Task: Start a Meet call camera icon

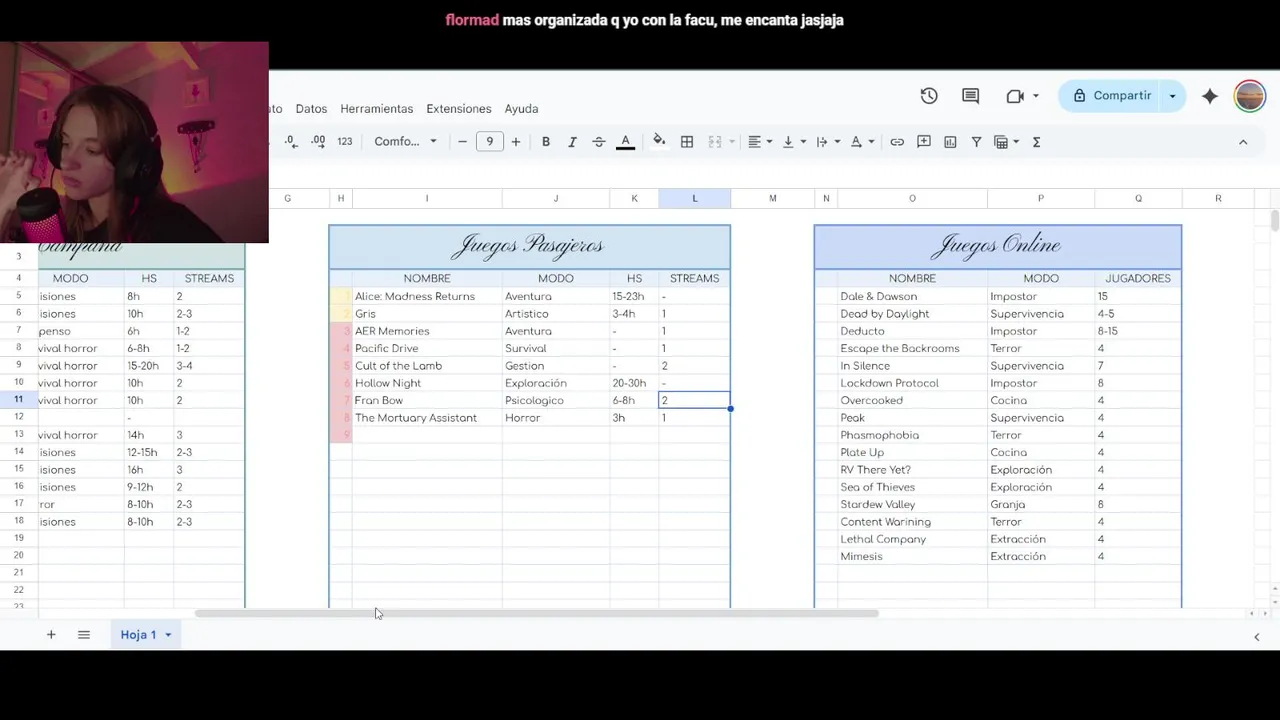Action: [1015, 96]
